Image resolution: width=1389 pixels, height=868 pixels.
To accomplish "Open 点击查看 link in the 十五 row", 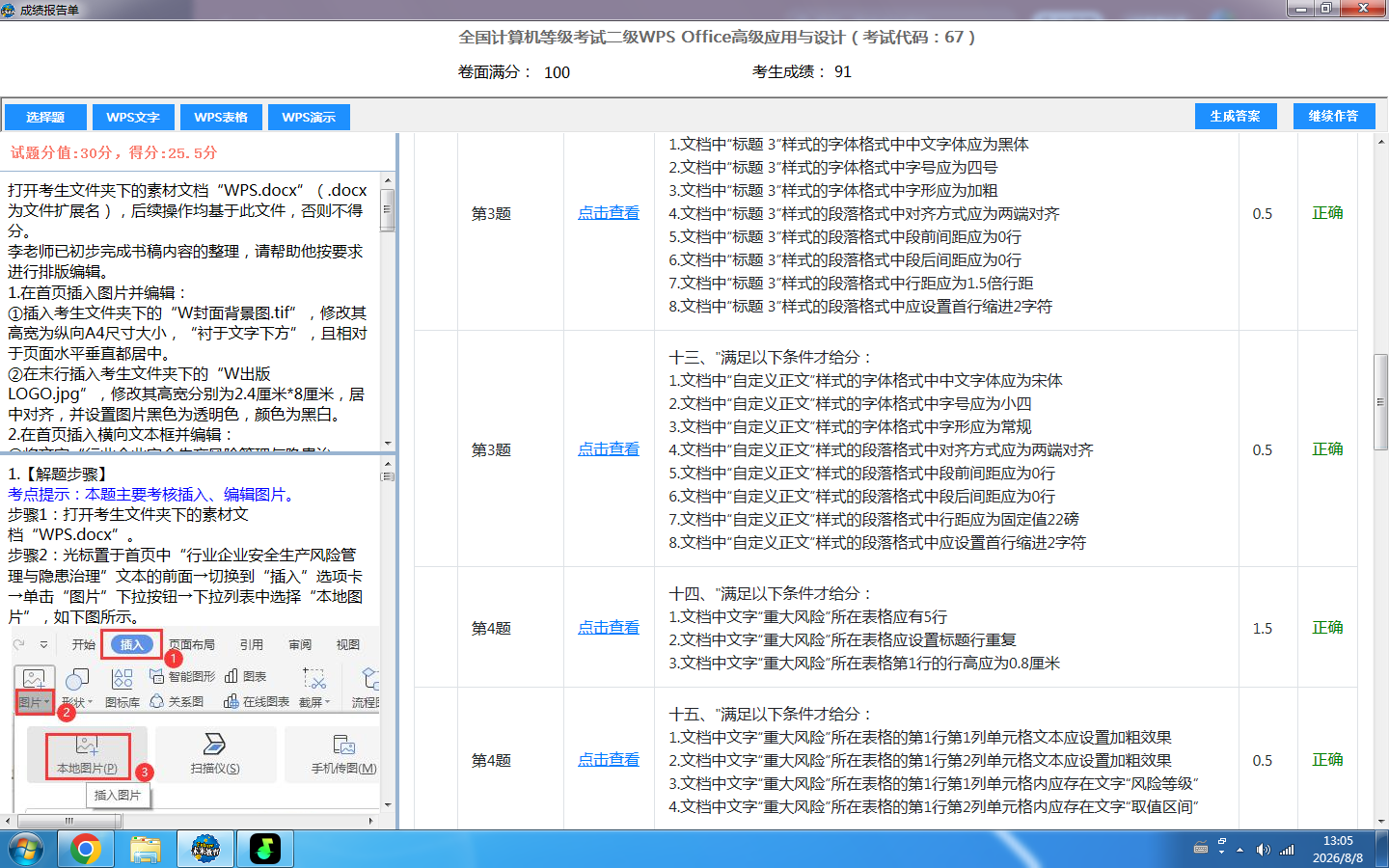I will click(x=609, y=760).
